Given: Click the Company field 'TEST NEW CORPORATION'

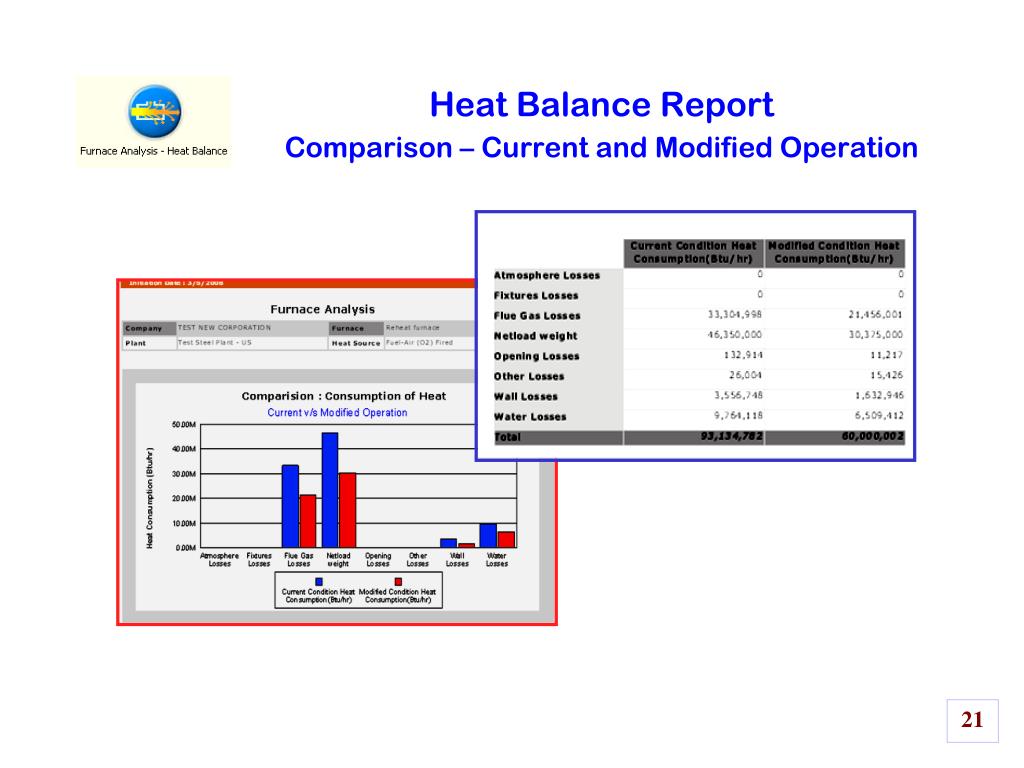Looking at the screenshot, I should (x=224, y=328).
